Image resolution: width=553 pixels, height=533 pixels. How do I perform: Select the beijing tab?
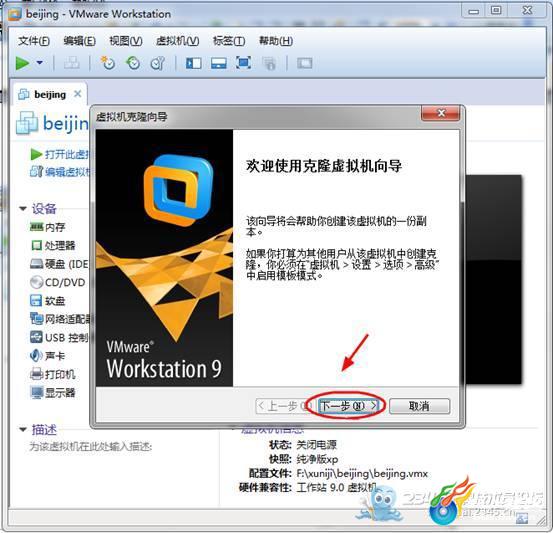pos(50,95)
